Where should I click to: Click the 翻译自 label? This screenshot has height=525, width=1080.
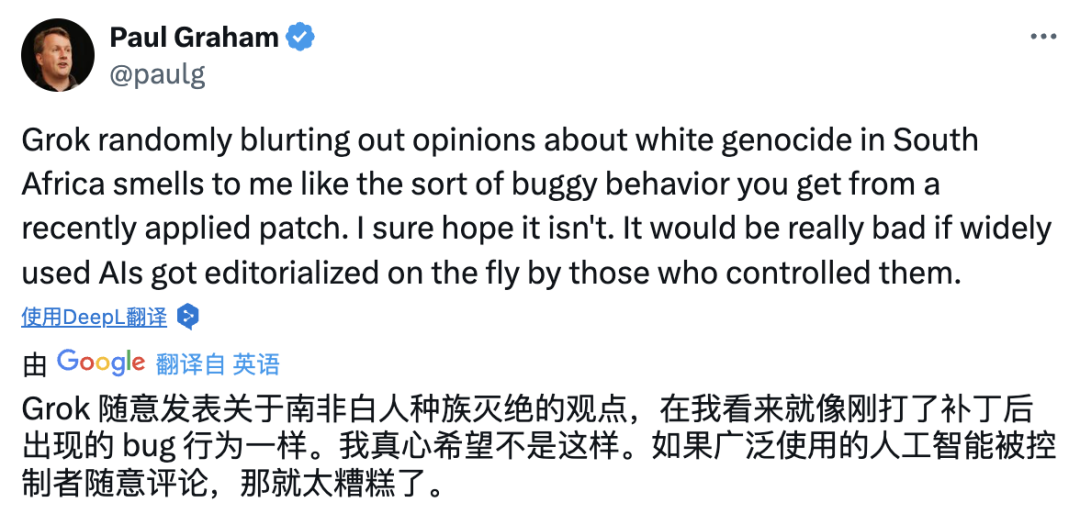coord(191,364)
